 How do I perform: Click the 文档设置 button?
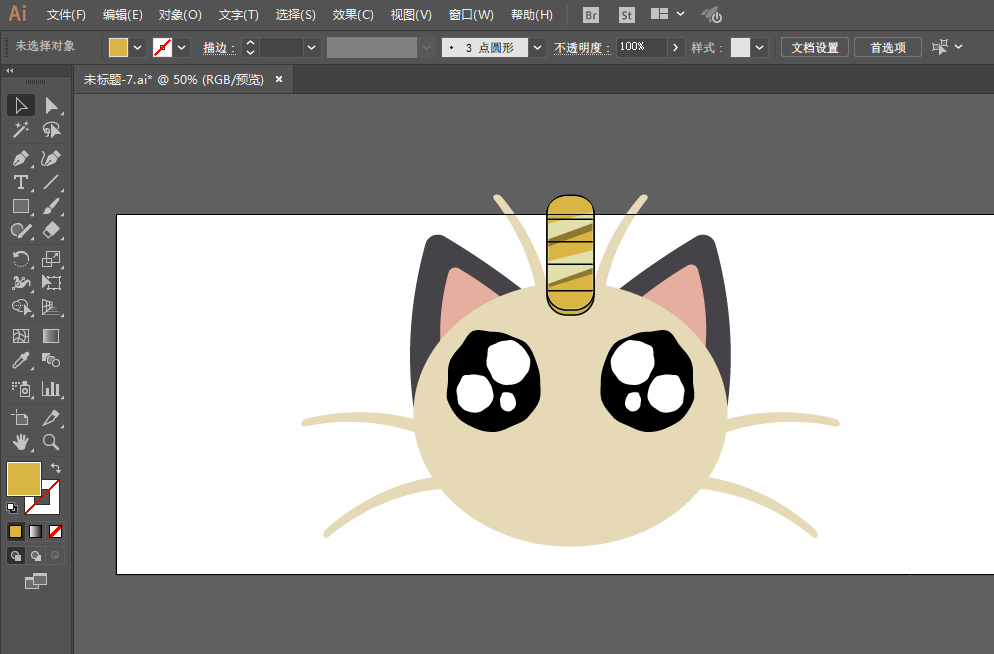tap(815, 48)
